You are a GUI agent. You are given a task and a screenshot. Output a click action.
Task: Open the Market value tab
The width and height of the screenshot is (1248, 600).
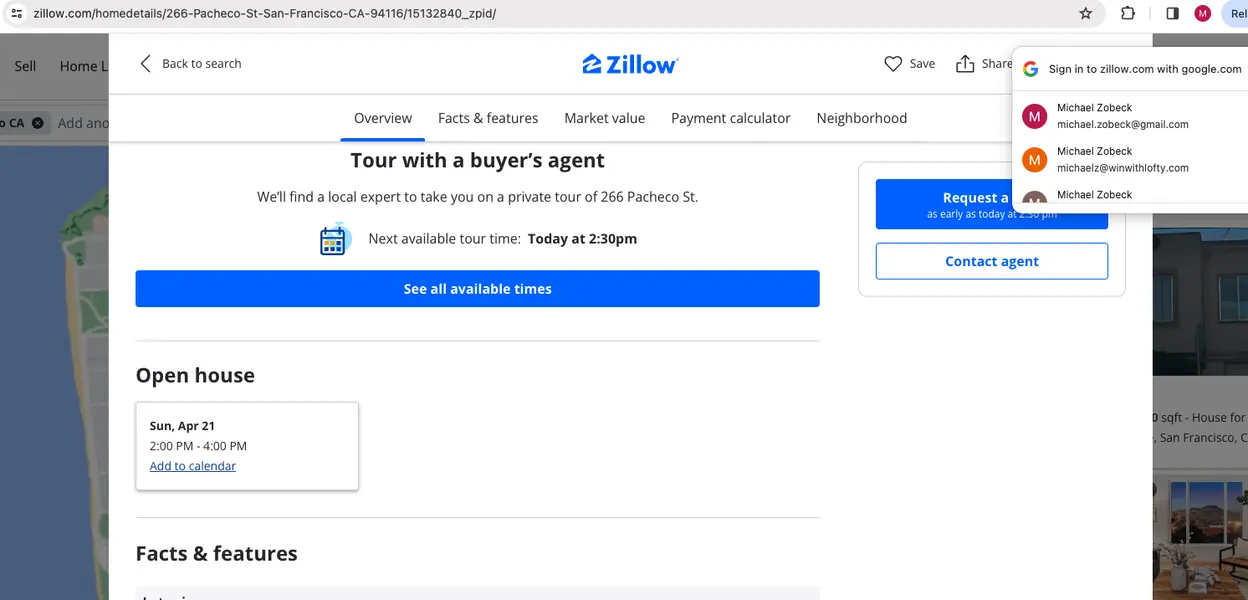(604, 118)
